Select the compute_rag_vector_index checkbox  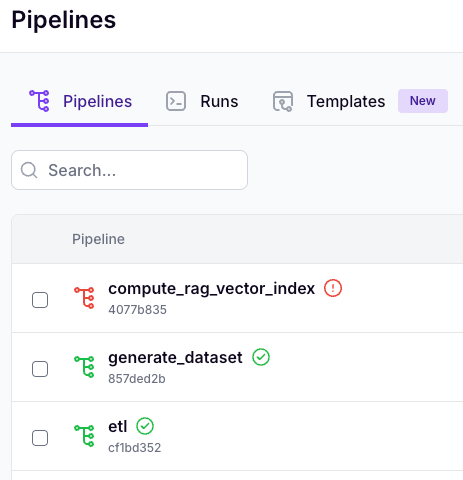[x=40, y=300]
